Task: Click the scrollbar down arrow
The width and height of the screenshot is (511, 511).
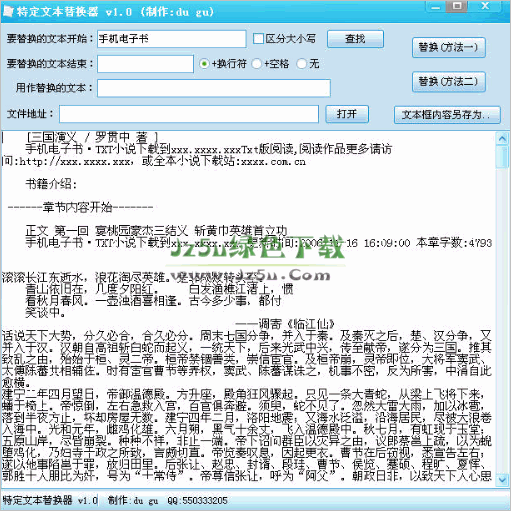Action: point(502,479)
